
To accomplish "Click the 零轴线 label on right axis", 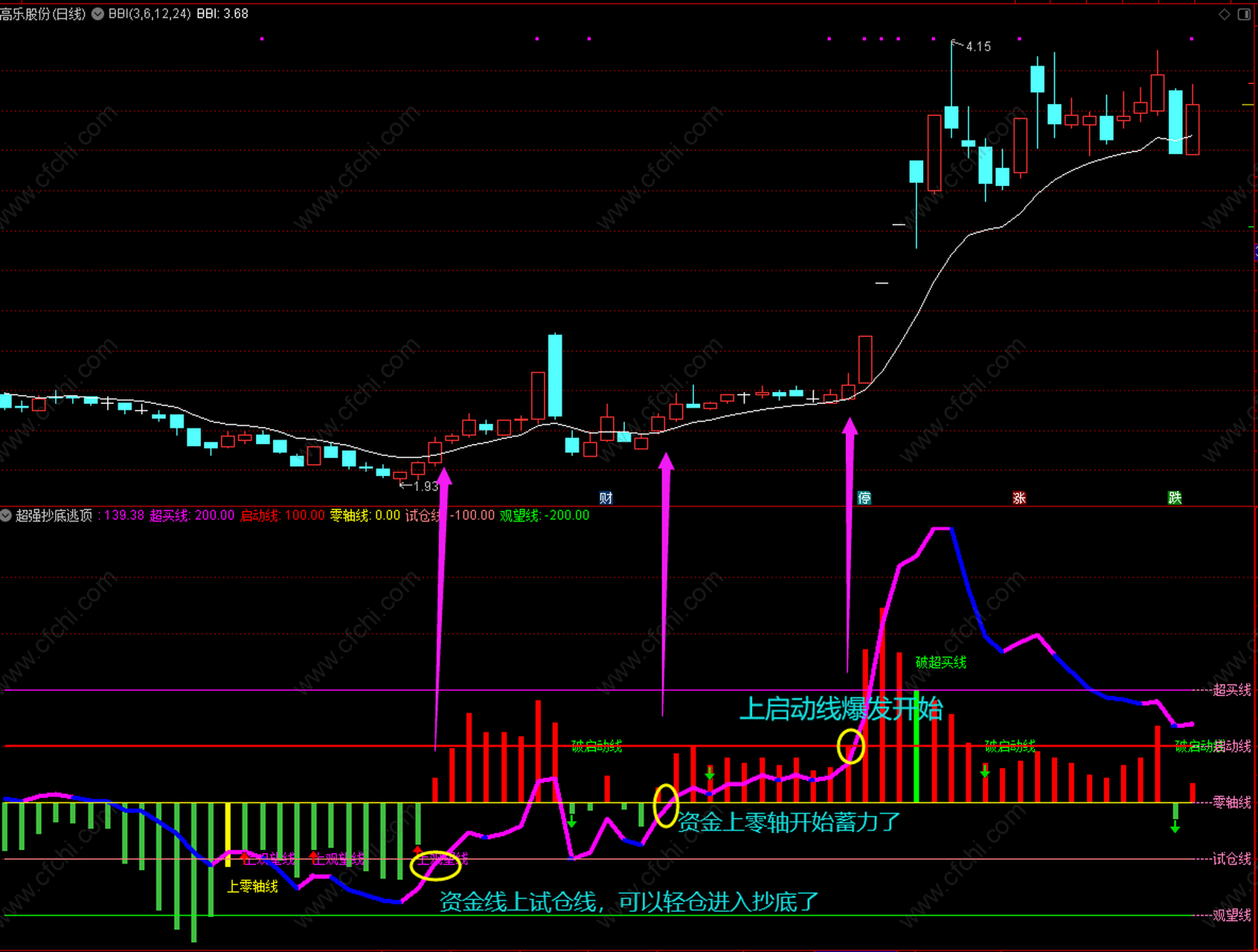I will [1232, 803].
